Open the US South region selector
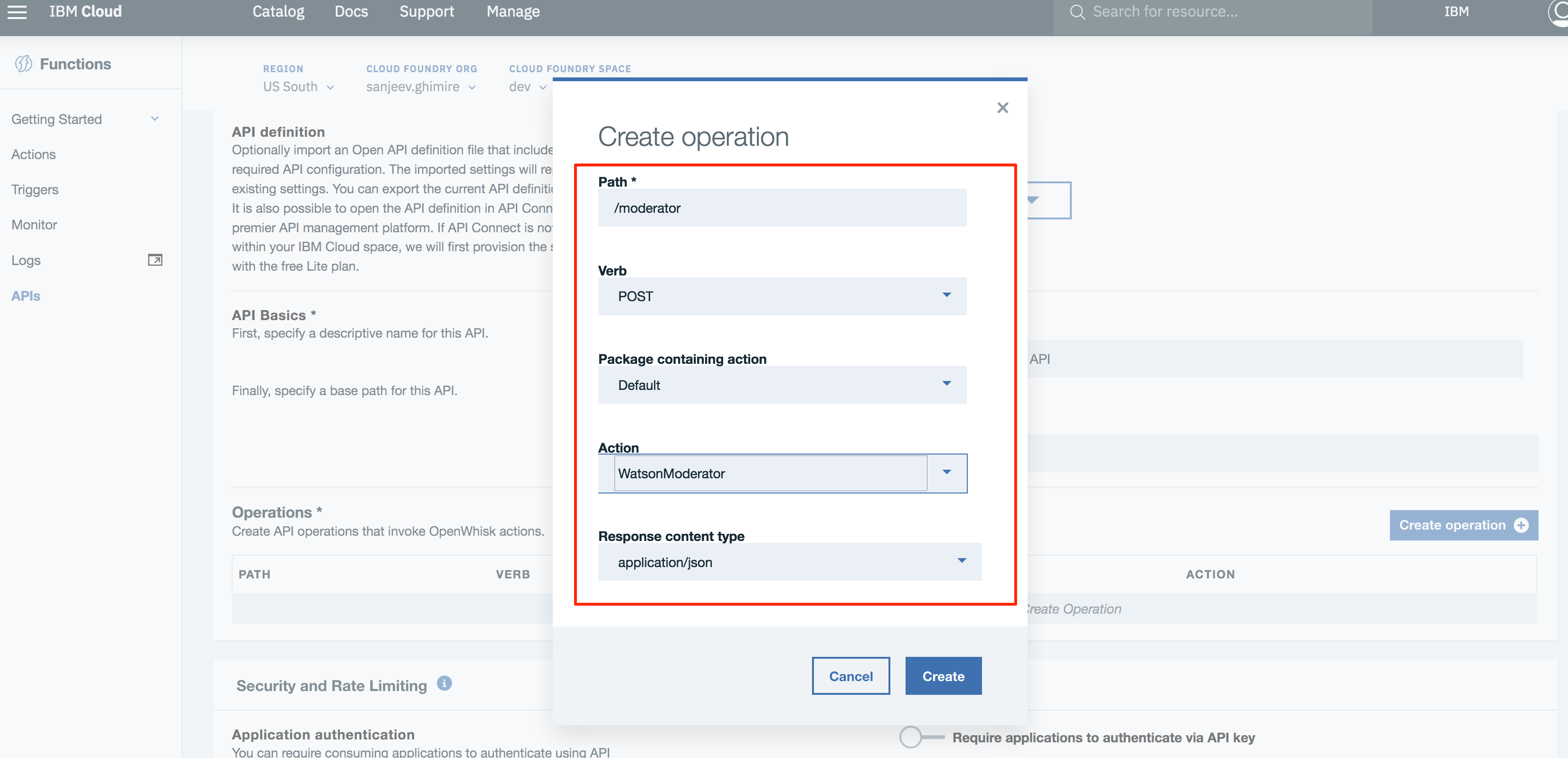The height and width of the screenshot is (758, 1568). point(298,86)
